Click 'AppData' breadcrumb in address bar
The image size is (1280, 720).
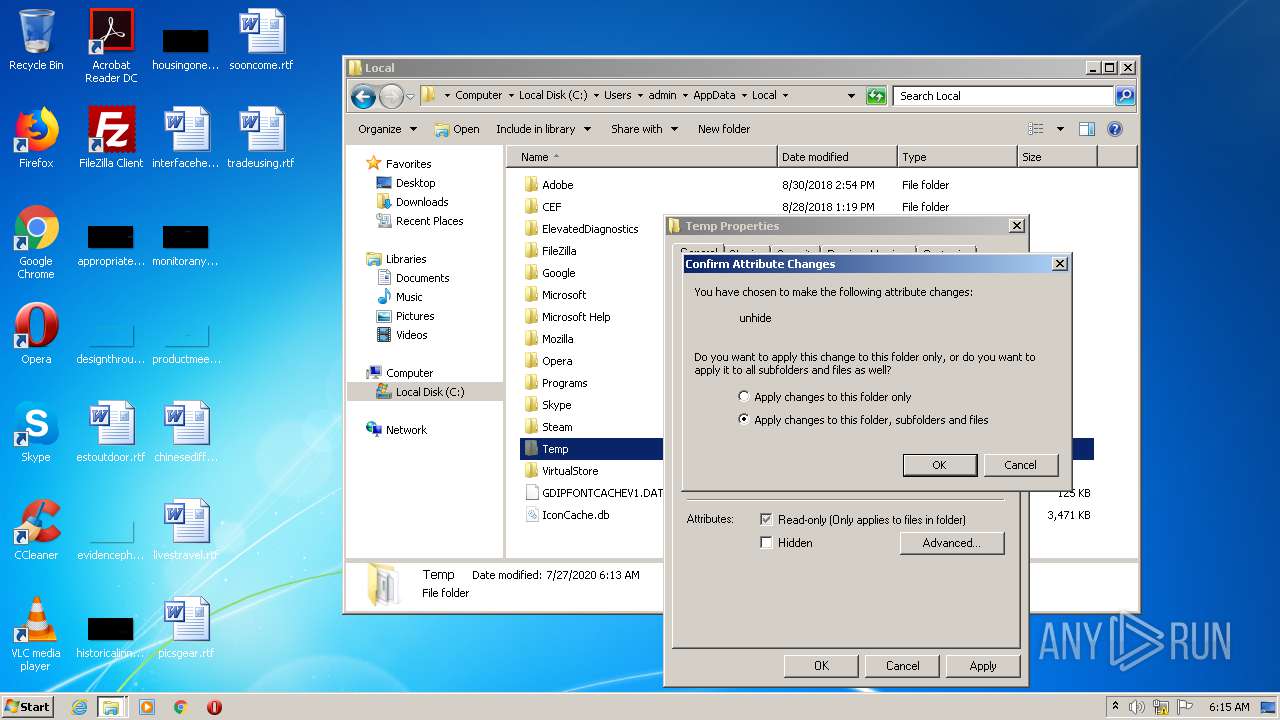pyautogui.click(x=714, y=96)
